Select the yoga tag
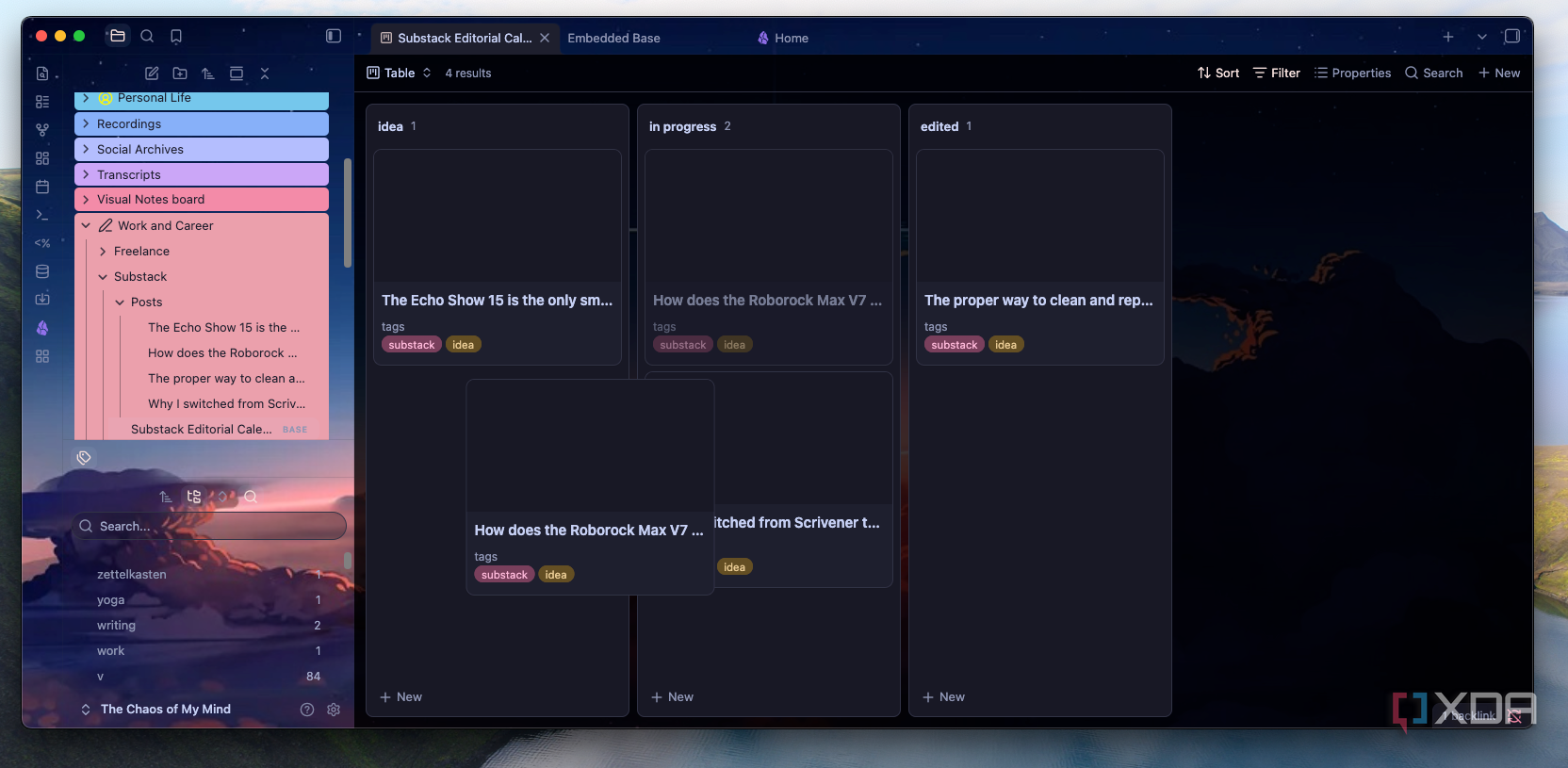 pos(110,600)
